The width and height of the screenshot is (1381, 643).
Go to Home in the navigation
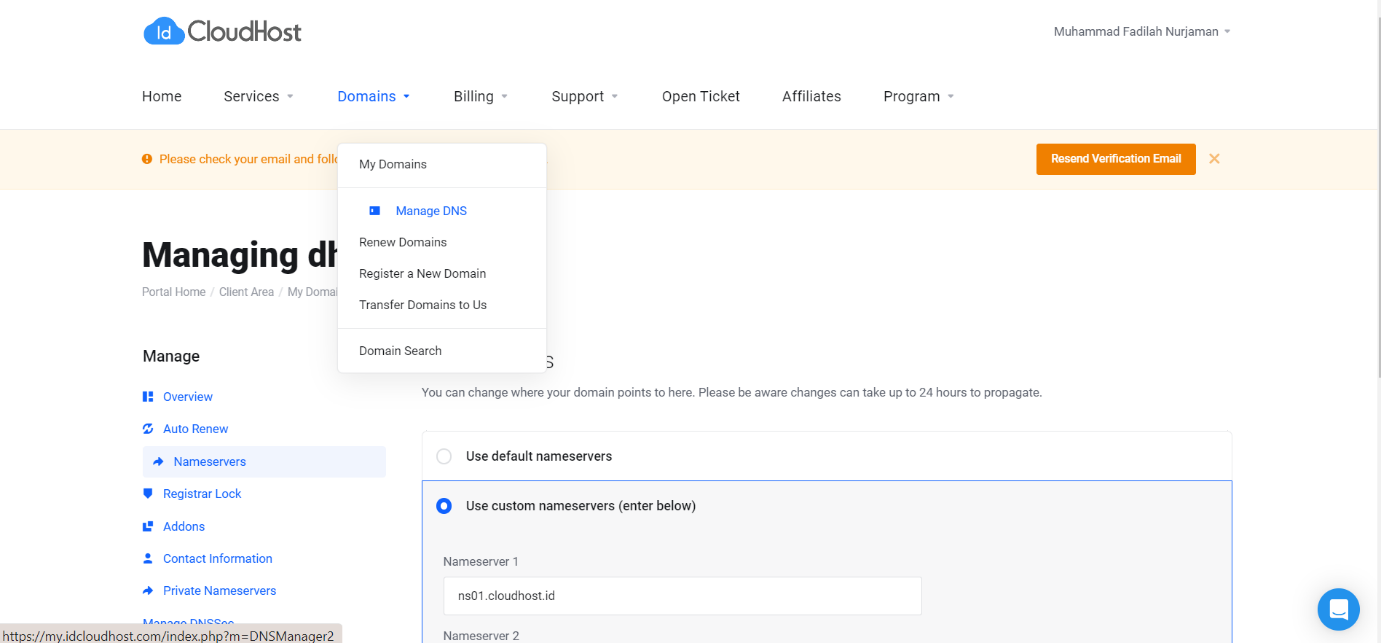coord(162,96)
